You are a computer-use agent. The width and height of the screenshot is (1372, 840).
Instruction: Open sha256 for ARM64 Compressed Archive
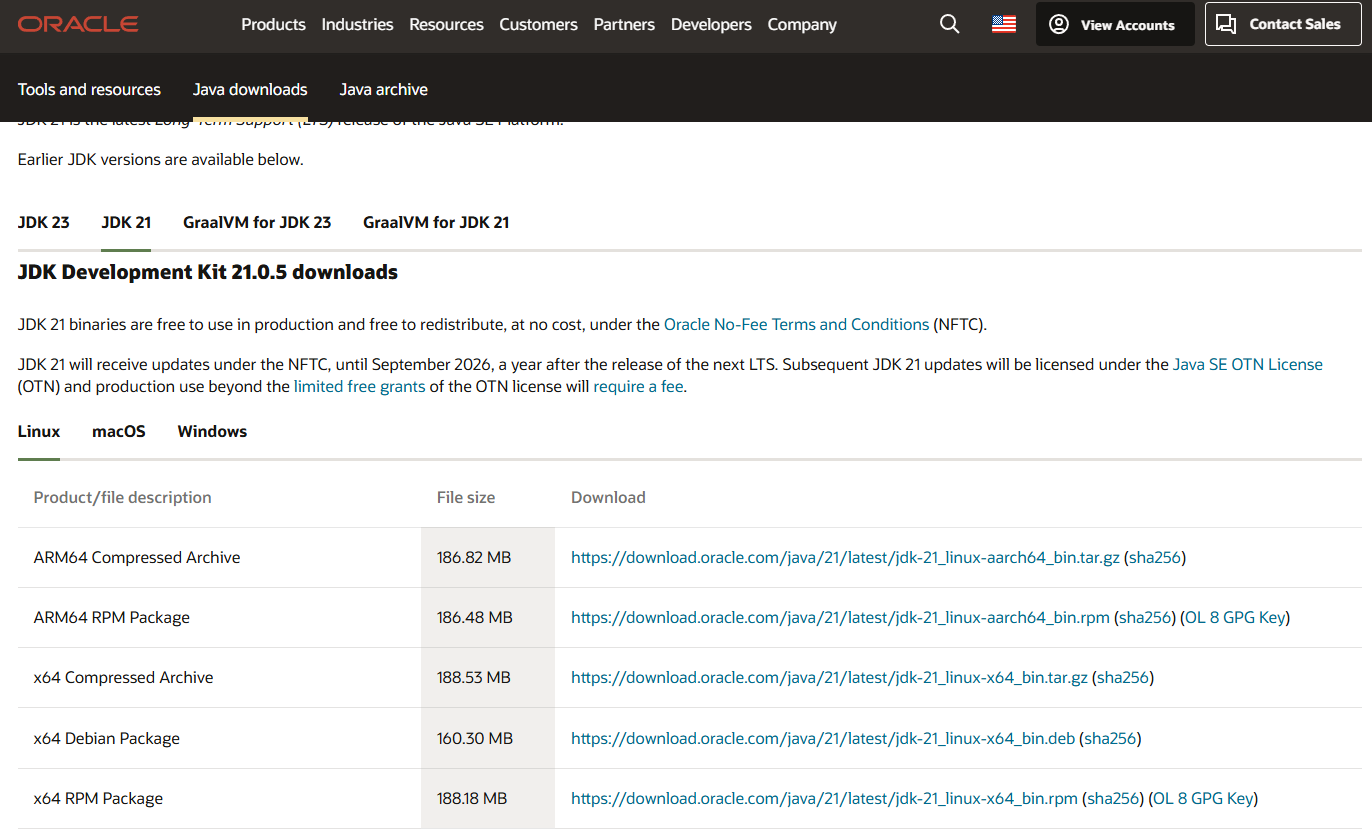click(1155, 557)
